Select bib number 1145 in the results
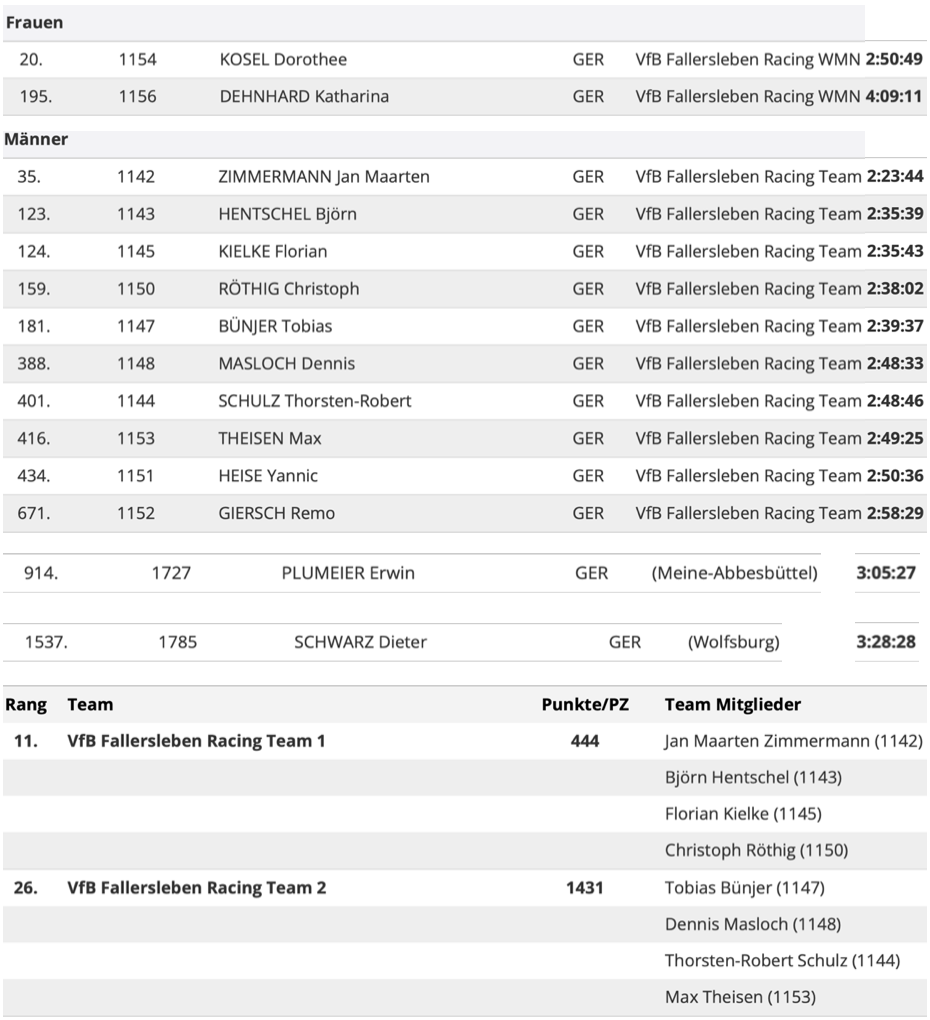Image resolution: width=930 pixels, height=1020 pixels. (x=136, y=251)
